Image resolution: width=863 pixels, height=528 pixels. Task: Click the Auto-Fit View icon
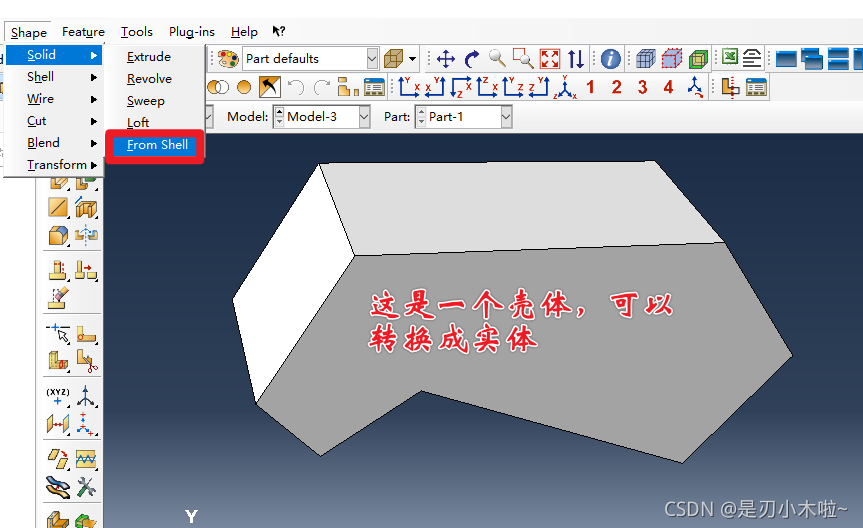click(x=550, y=59)
